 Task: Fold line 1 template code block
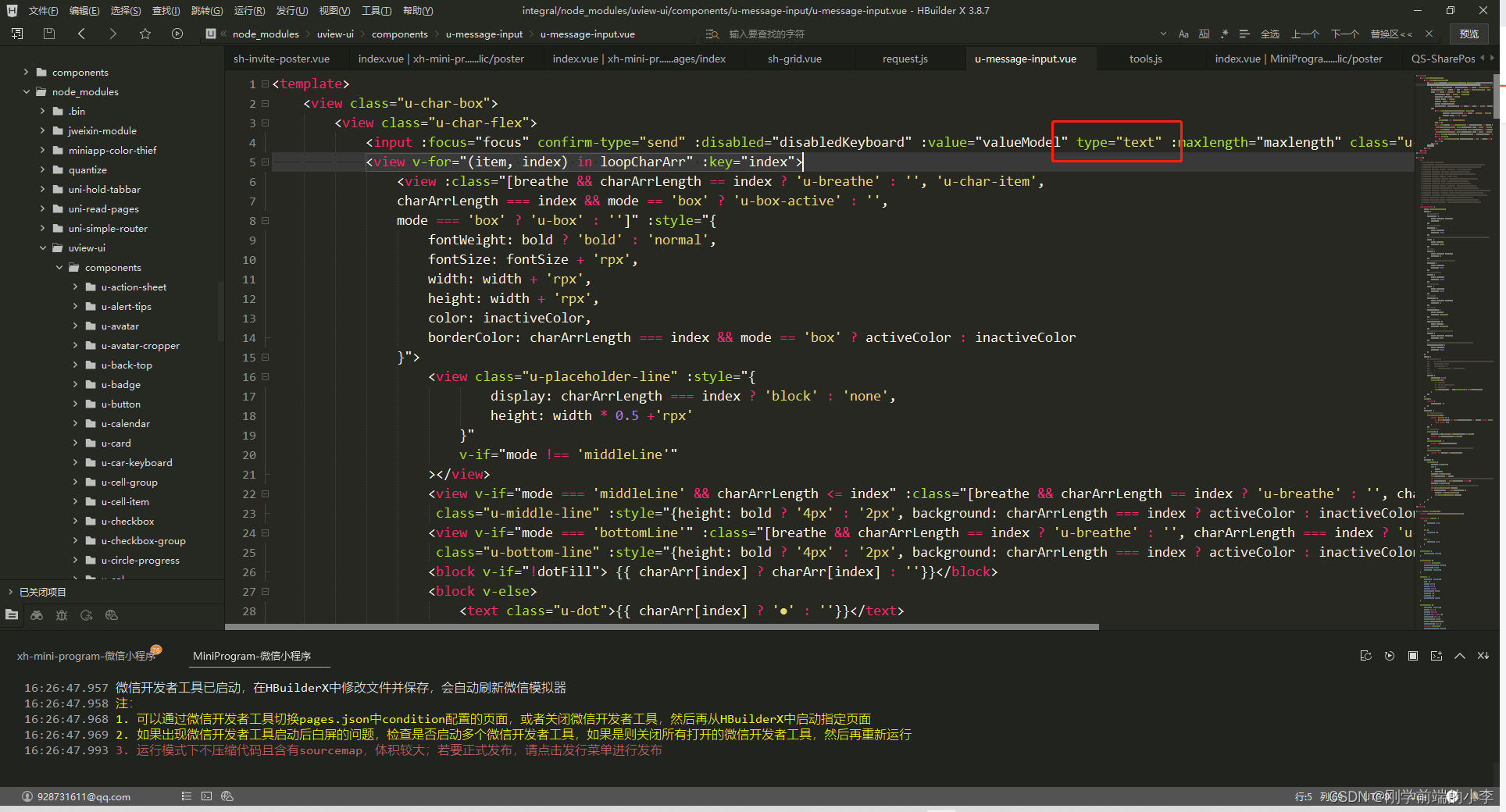click(x=266, y=84)
